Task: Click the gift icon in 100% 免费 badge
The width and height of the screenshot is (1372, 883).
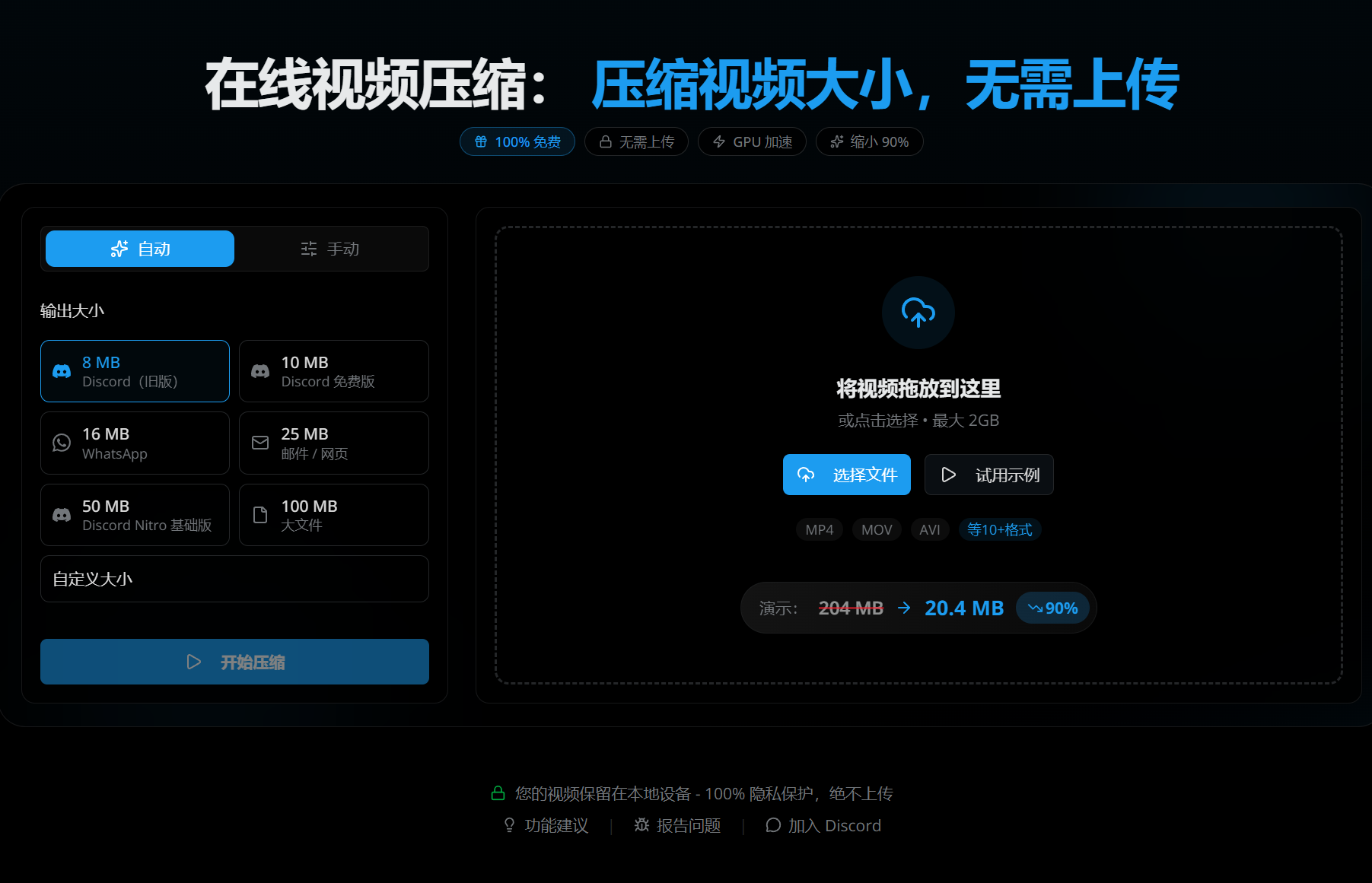Action: click(481, 142)
